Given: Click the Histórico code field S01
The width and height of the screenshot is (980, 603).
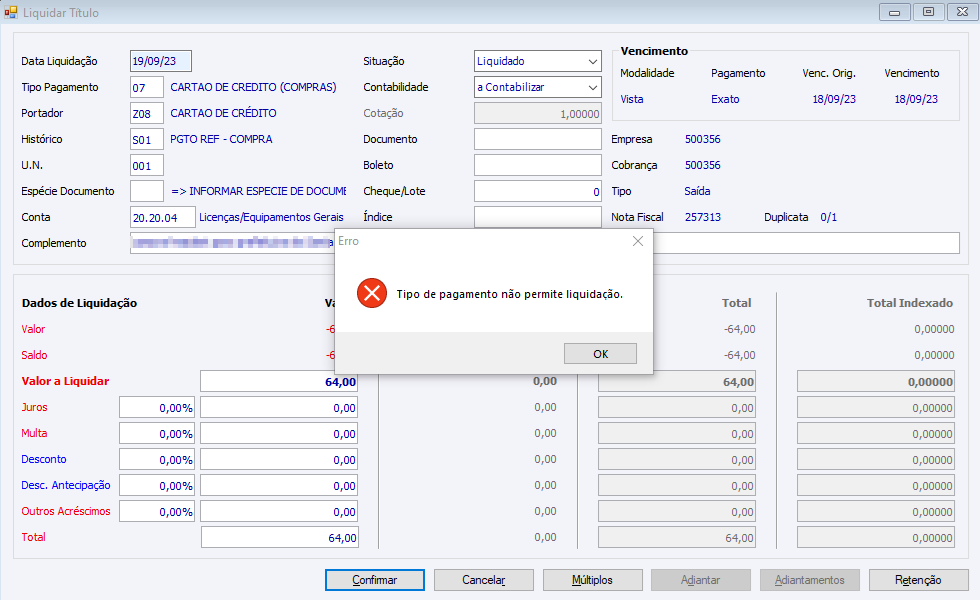Looking at the screenshot, I should pyautogui.click(x=147, y=139).
